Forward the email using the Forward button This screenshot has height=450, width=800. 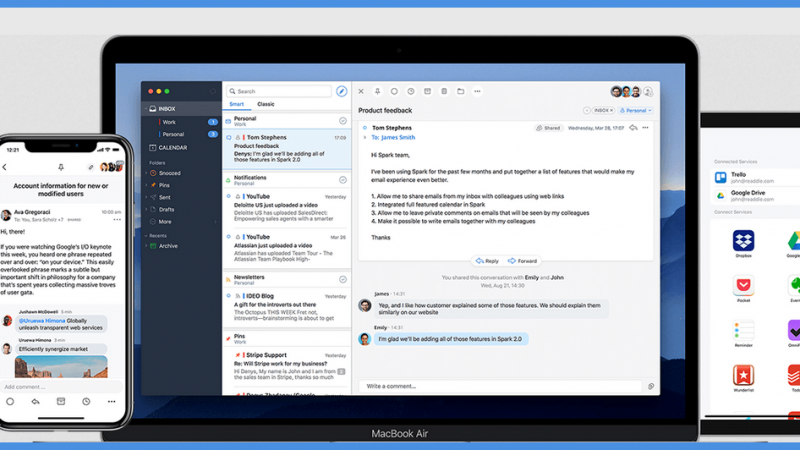point(522,261)
